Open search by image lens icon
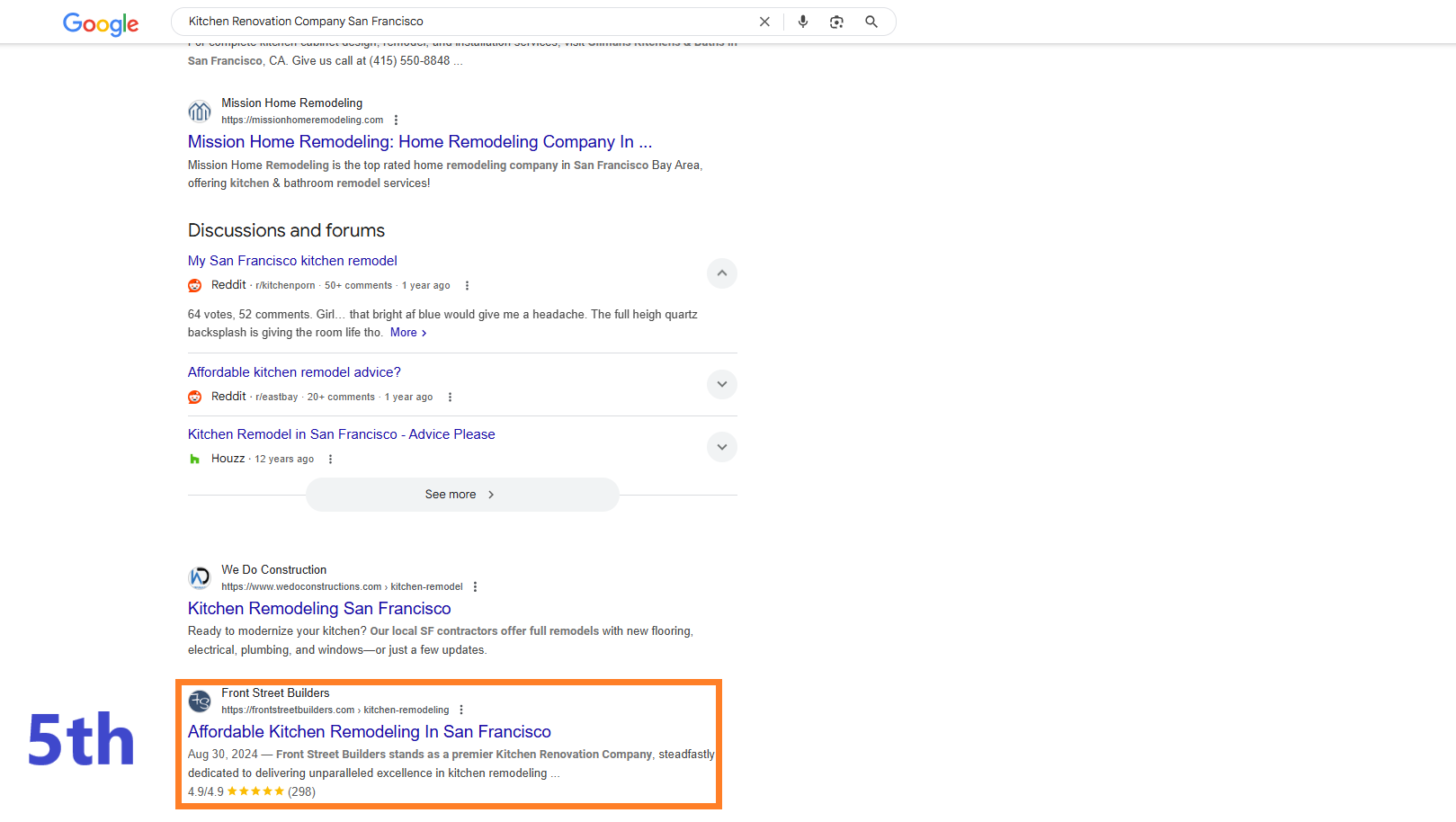This screenshot has width=1456, height=822. click(836, 22)
